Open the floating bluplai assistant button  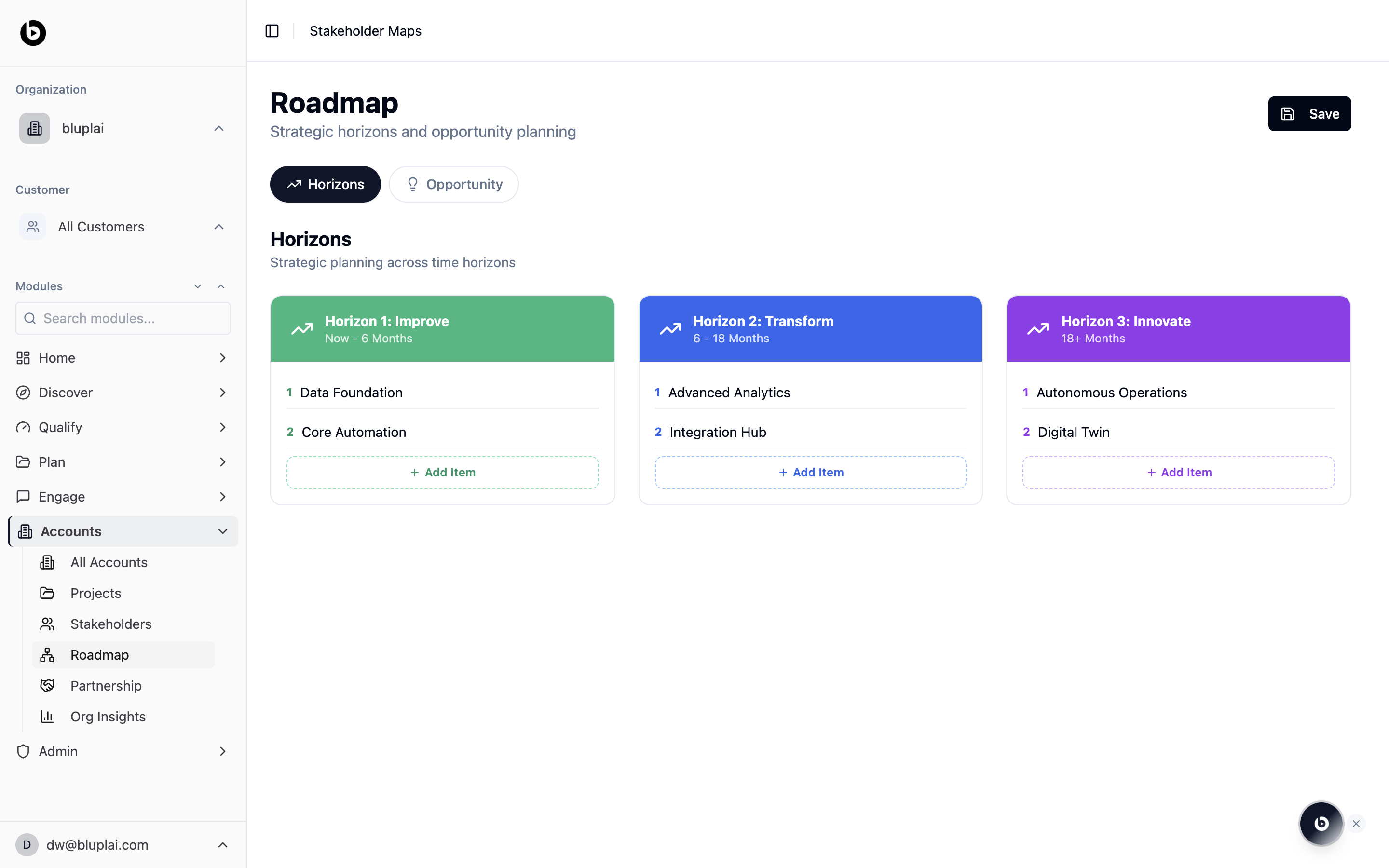(x=1321, y=823)
